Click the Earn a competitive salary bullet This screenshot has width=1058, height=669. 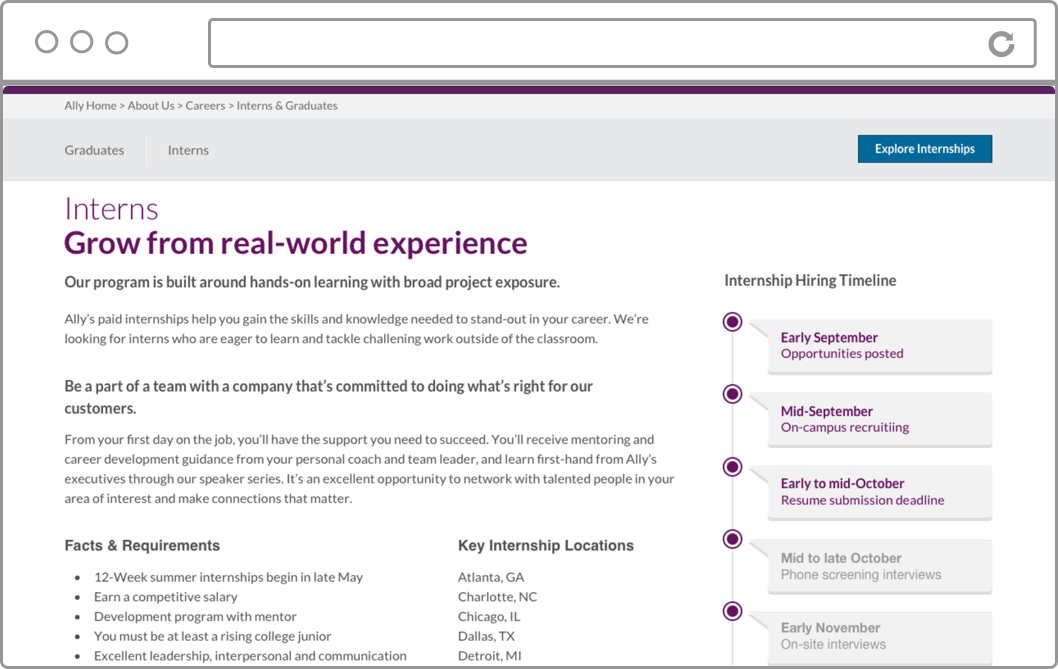point(165,597)
